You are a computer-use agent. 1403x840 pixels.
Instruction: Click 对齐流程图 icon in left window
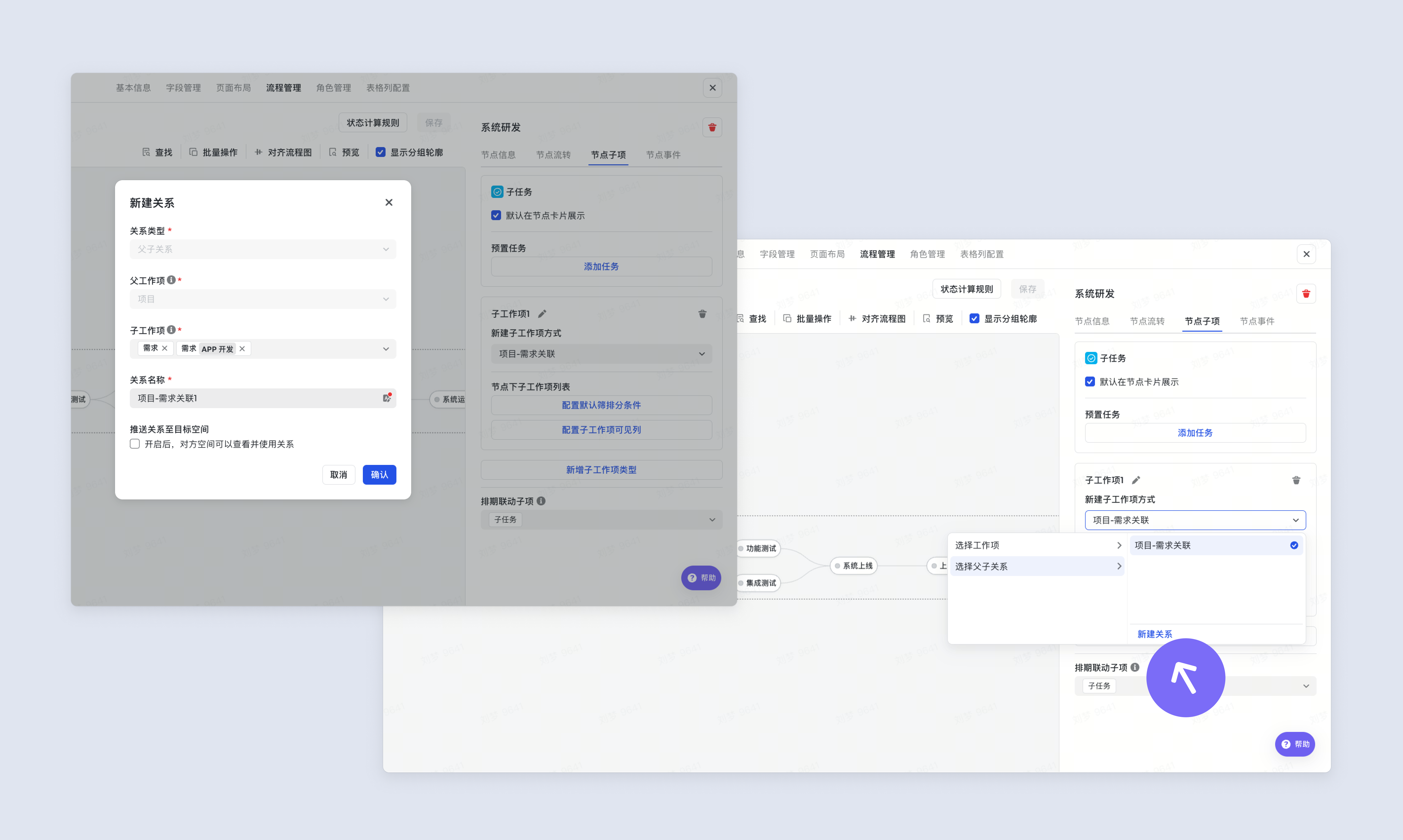point(259,152)
